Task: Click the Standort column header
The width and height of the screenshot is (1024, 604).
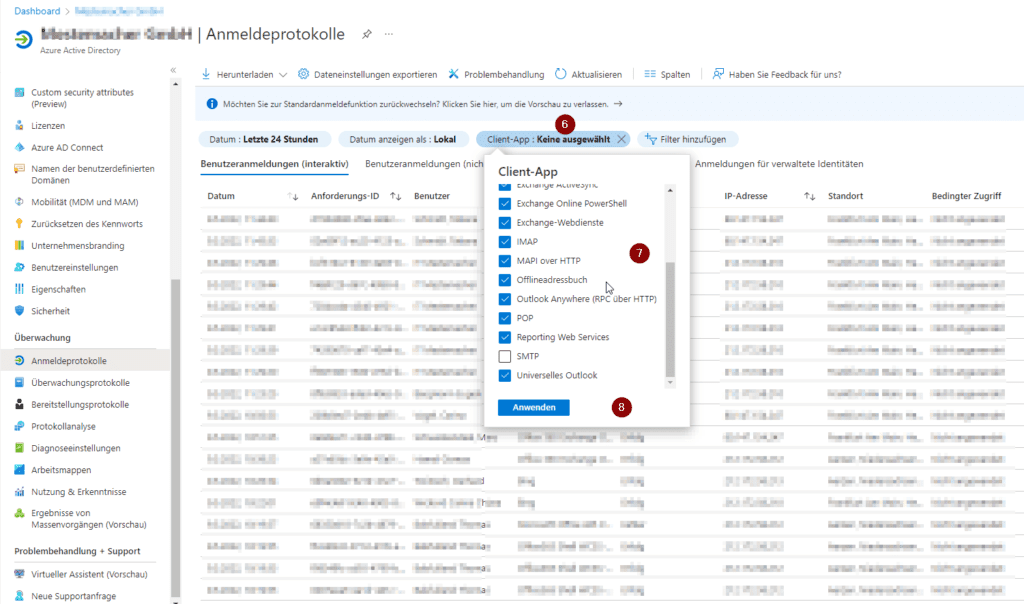Action: click(845, 196)
